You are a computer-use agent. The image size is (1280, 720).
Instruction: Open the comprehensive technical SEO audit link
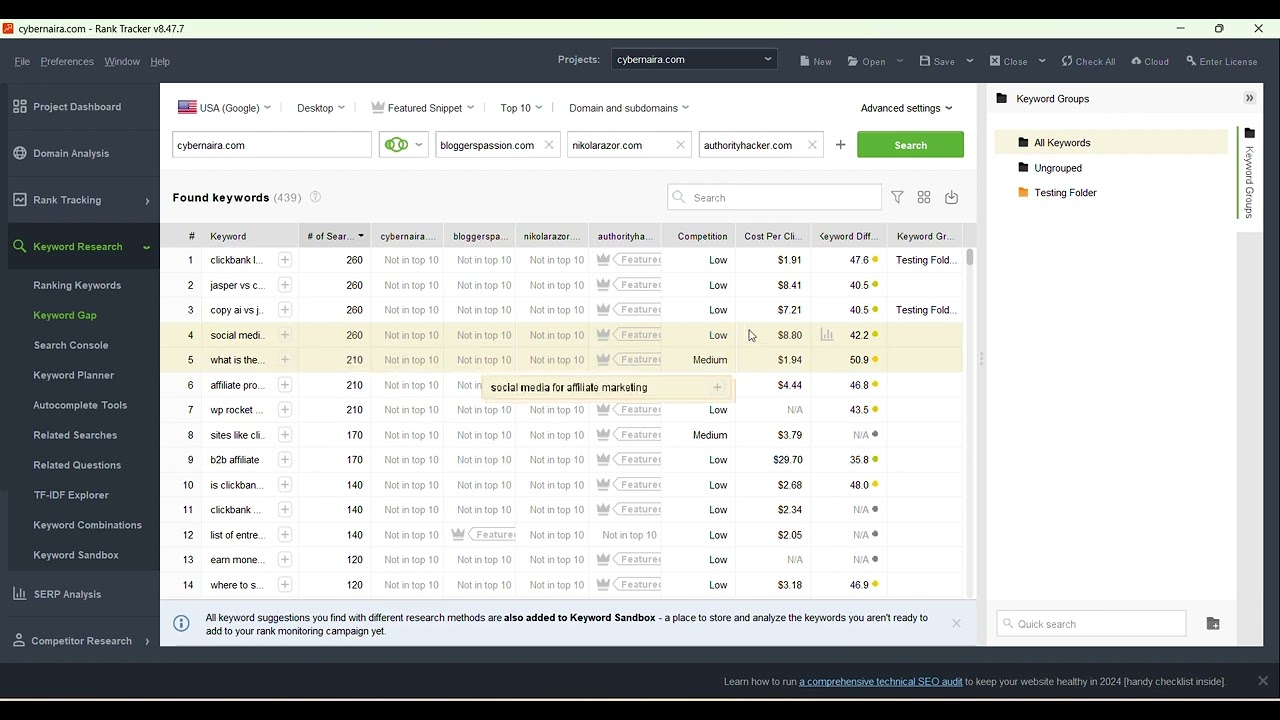click(880, 682)
